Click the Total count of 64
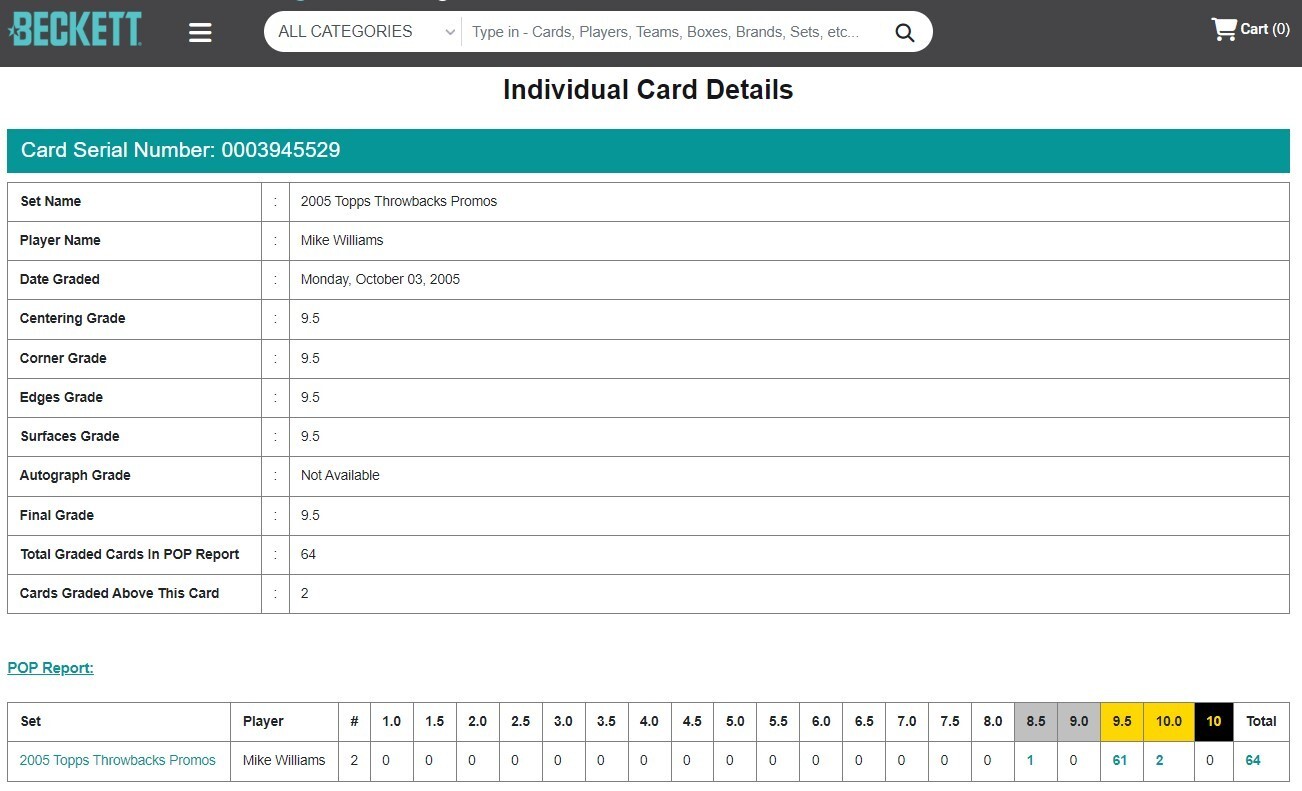Screen dimensions: 1302x791 coord(1253,760)
